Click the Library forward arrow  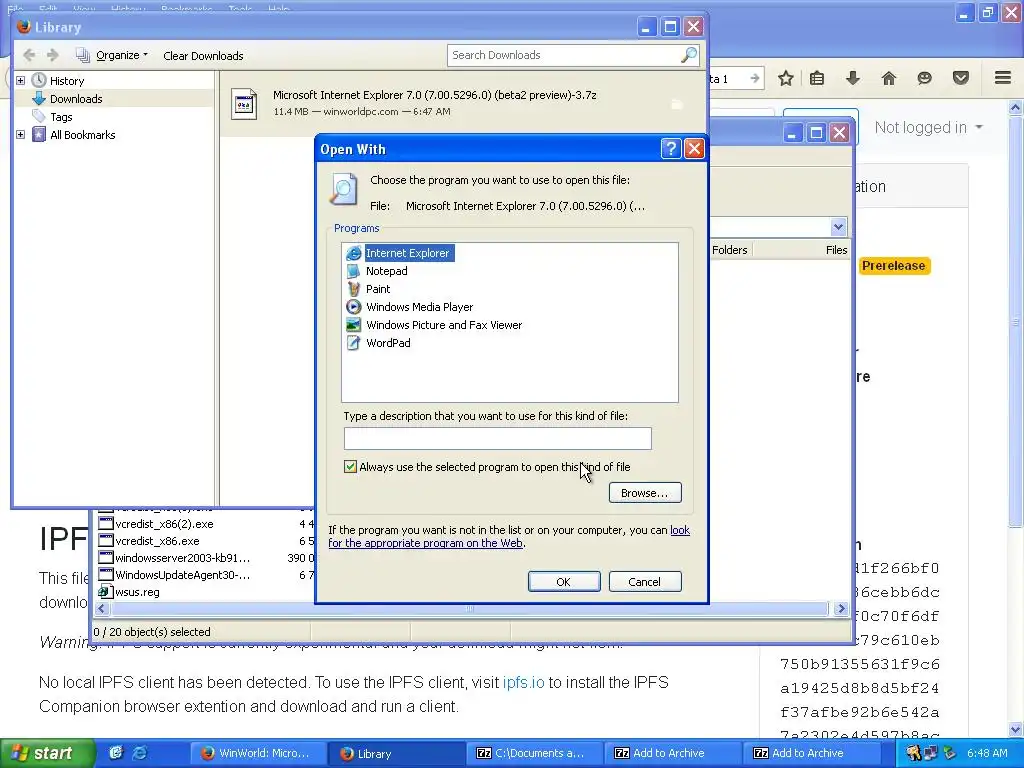click(53, 56)
